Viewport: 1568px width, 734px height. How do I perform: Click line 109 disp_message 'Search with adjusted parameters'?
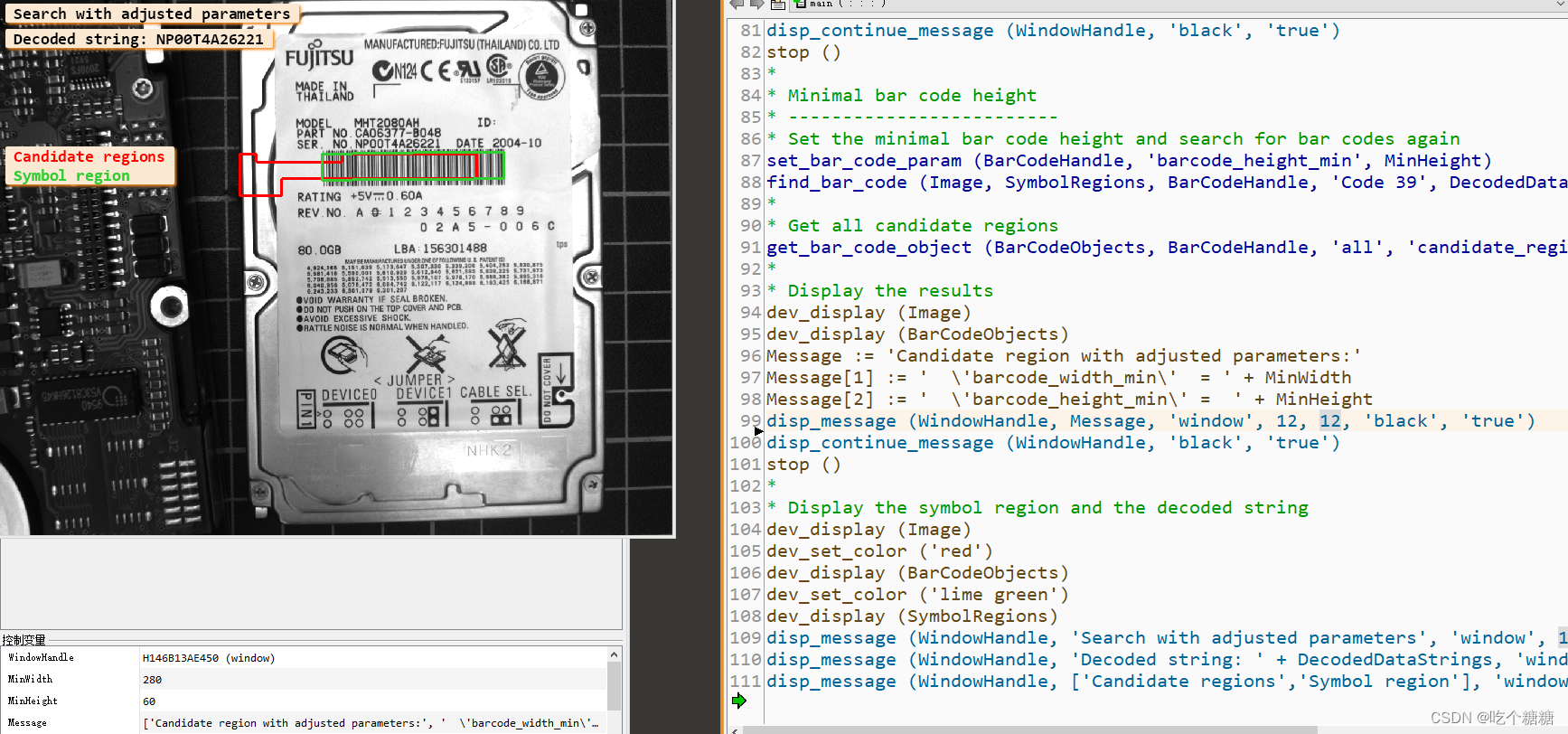pos(1167,638)
